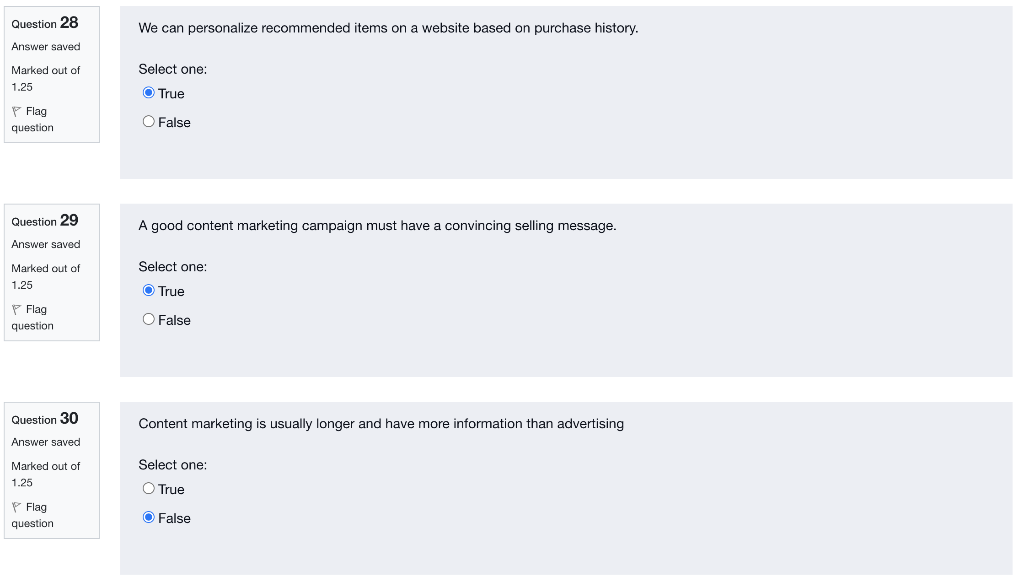Click 'Answer saved' under Question 30
The image size is (1024, 582).
coord(45,441)
